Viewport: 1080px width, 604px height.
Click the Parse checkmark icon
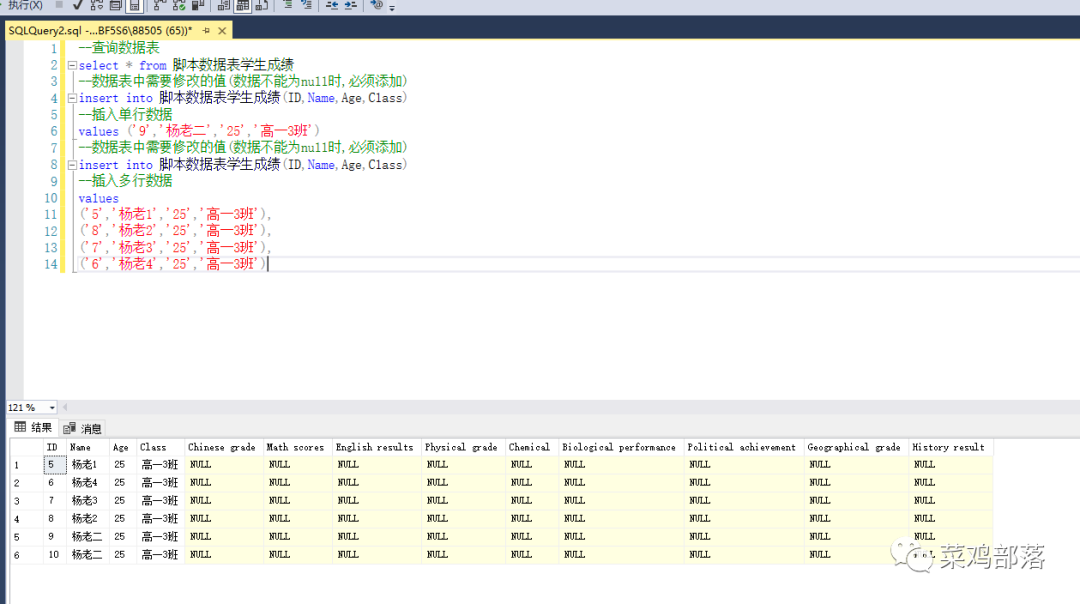click(78, 6)
